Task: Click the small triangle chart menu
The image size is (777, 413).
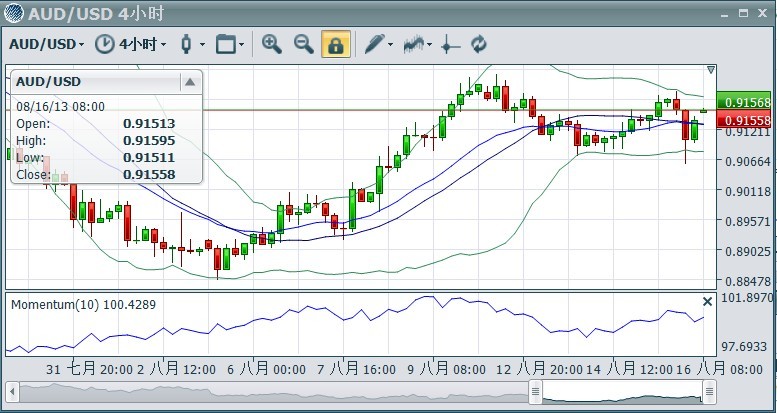Action: click(x=711, y=70)
